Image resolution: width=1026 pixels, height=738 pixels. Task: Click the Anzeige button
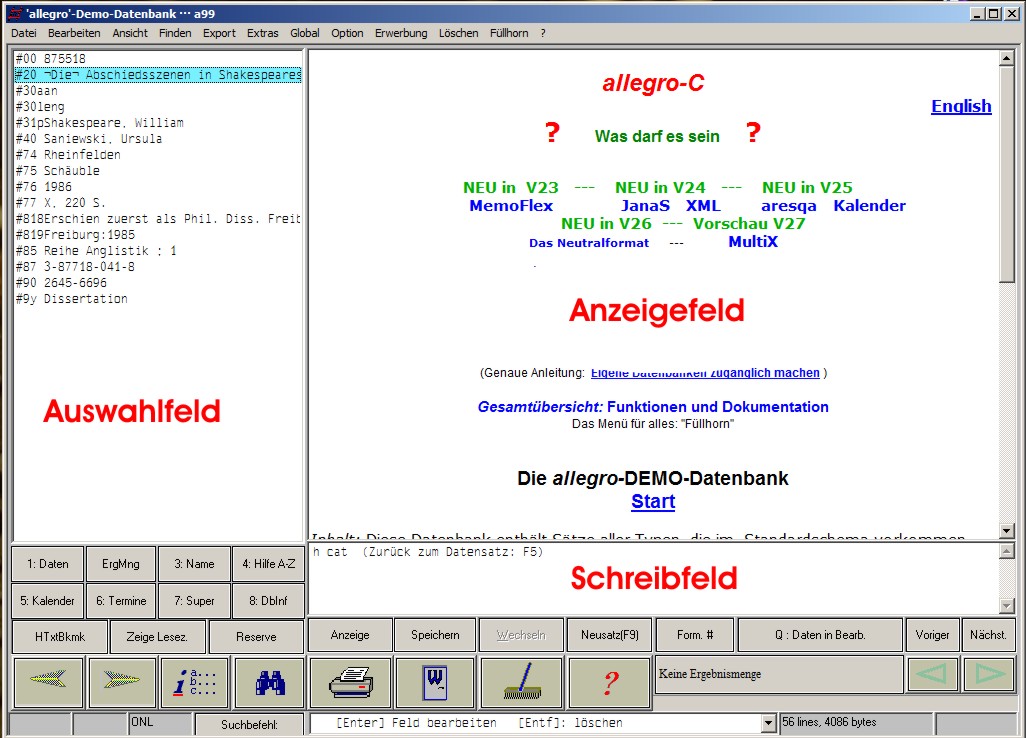pos(350,635)
